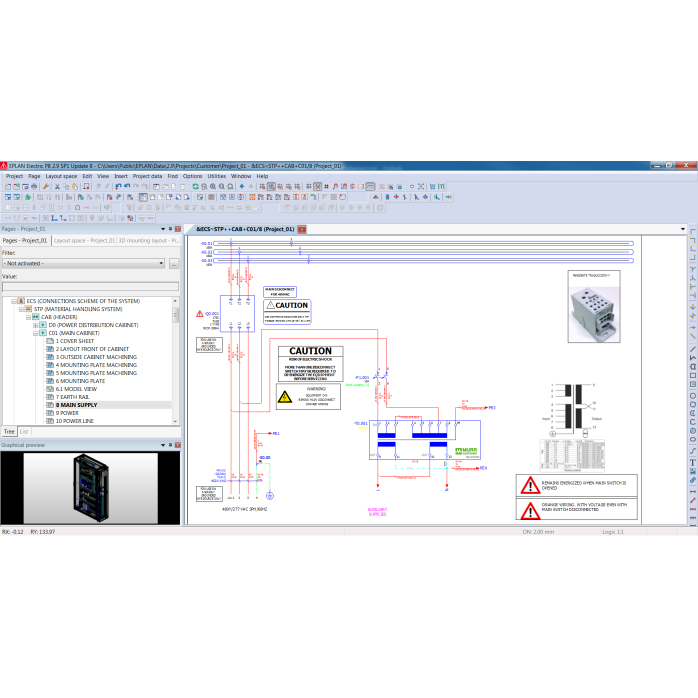Click the Print icon in top toolbar
698x698 pixels.
[x=34, y=187]
